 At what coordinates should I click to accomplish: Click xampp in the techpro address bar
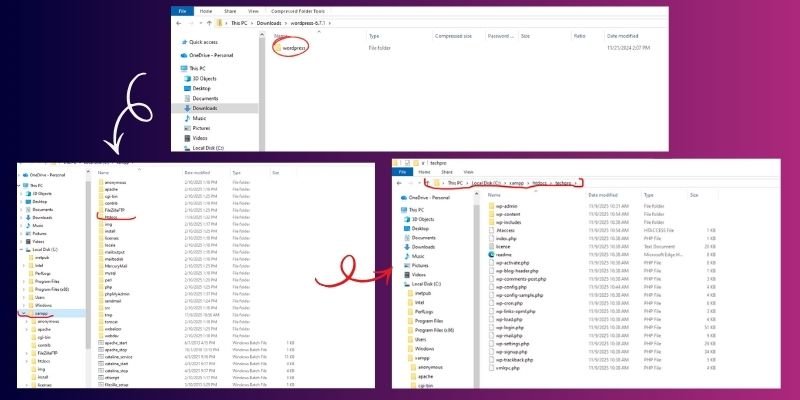(517, 183)
